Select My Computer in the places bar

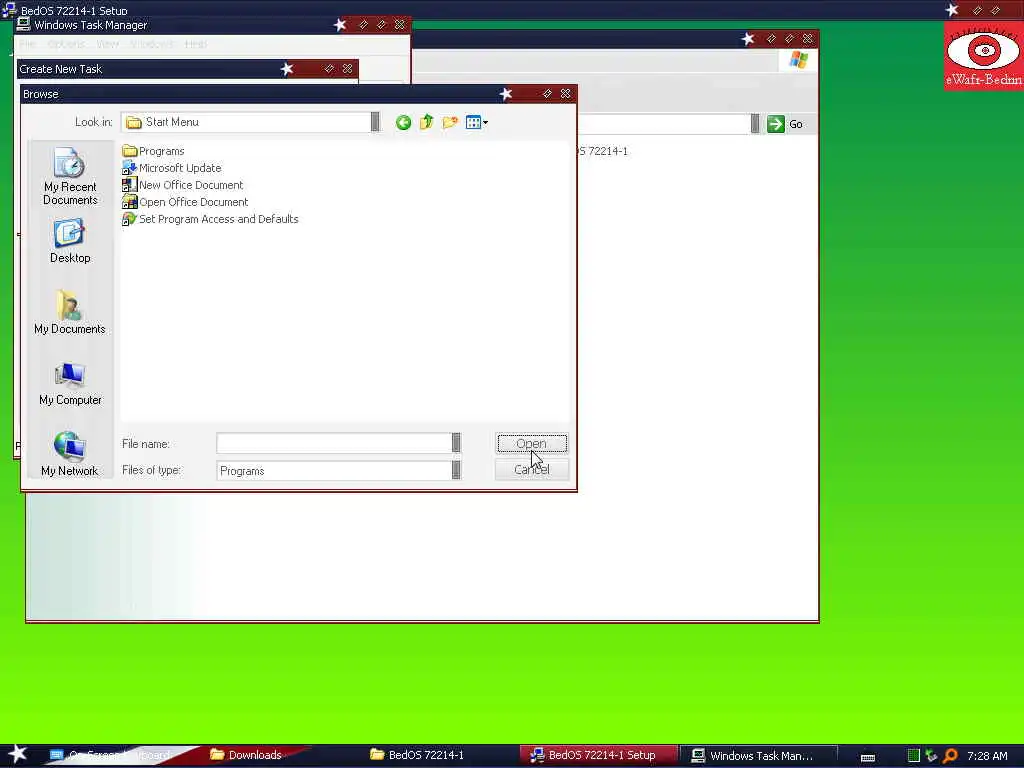(x=70, y=383)
